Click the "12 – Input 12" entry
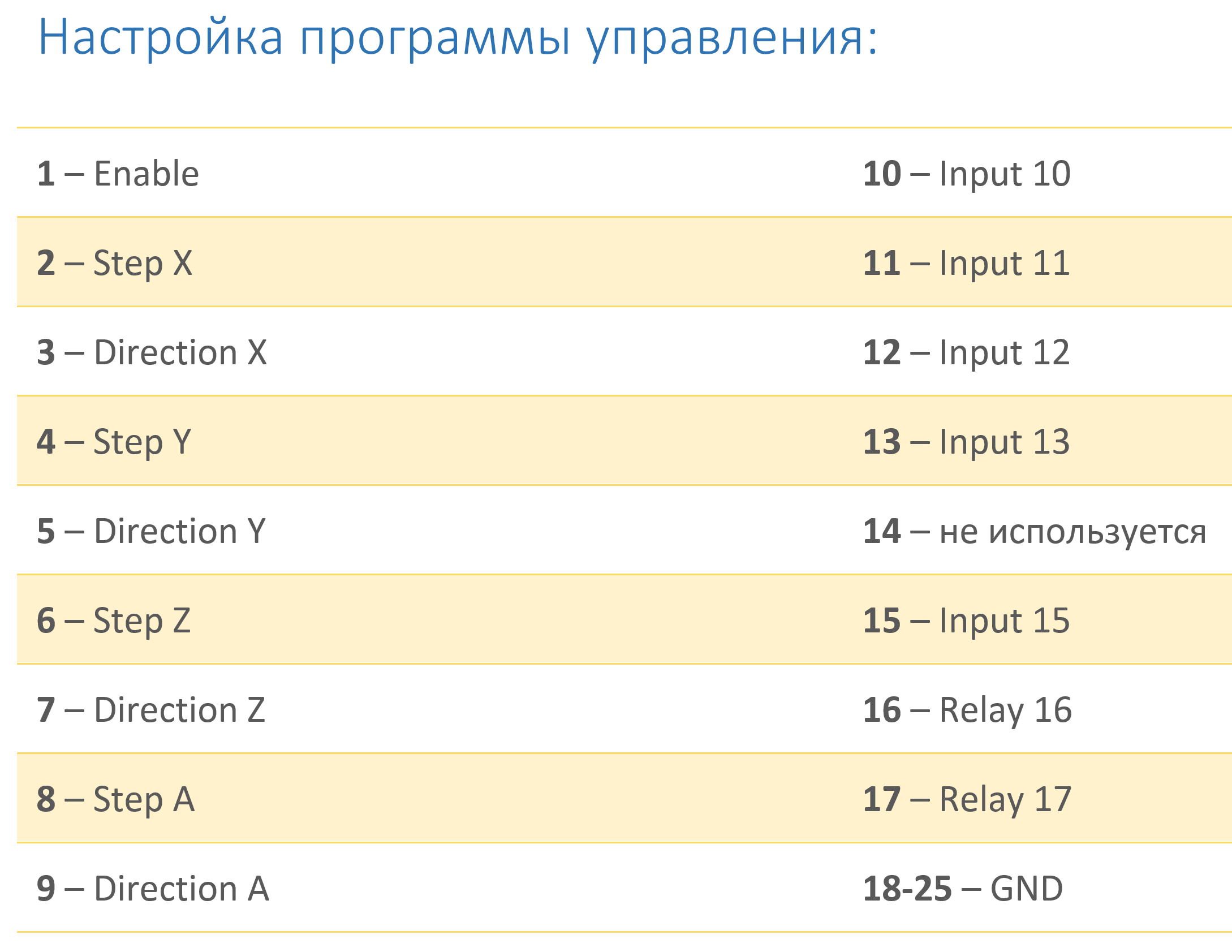 (967, 352)
